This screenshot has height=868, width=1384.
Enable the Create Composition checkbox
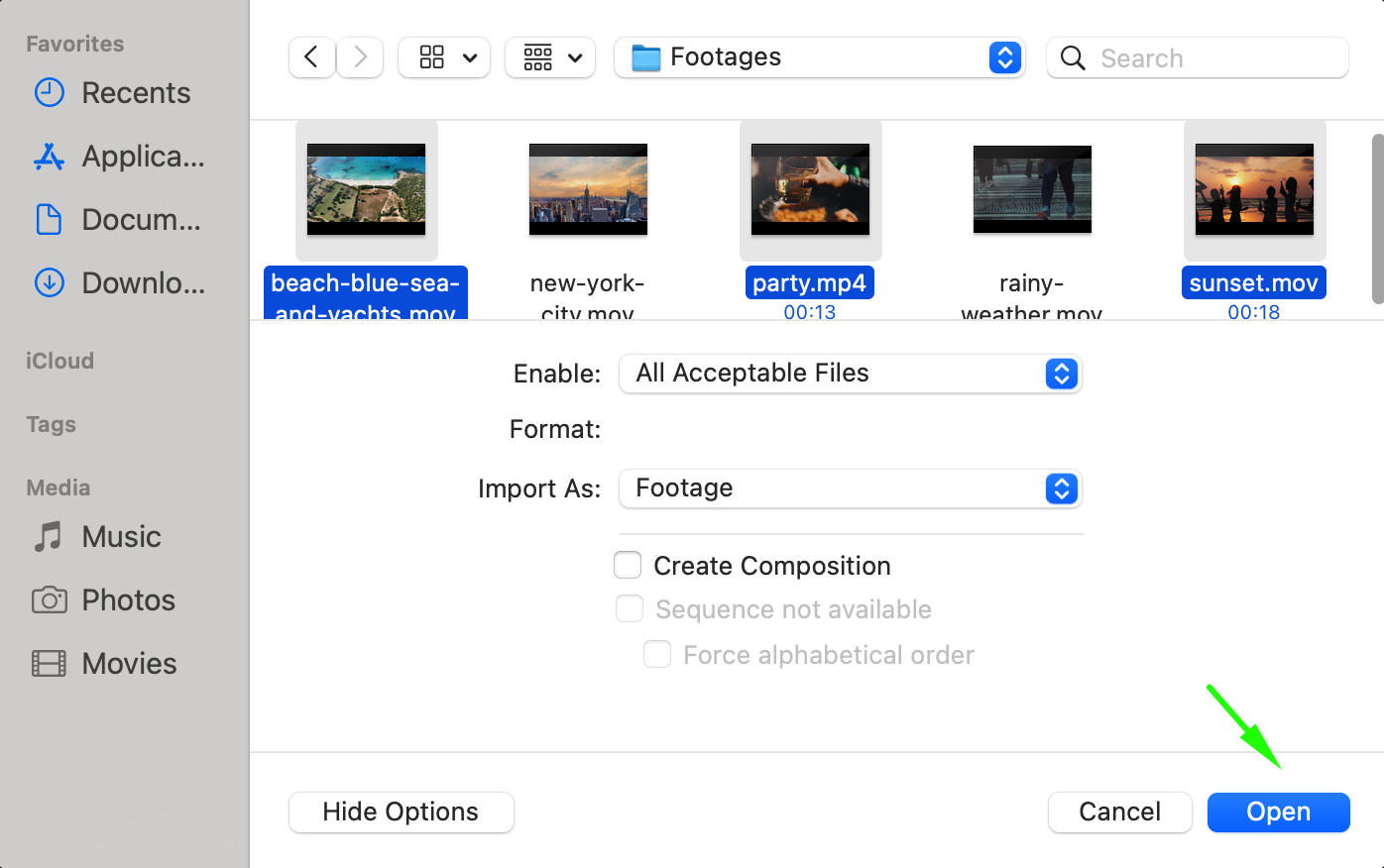(x=628, y=565)
